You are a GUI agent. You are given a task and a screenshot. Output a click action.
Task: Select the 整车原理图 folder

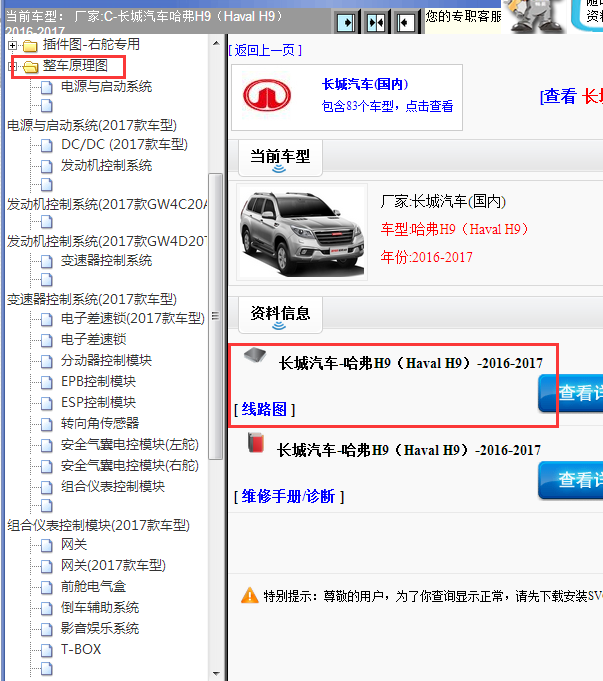point(75,66)
